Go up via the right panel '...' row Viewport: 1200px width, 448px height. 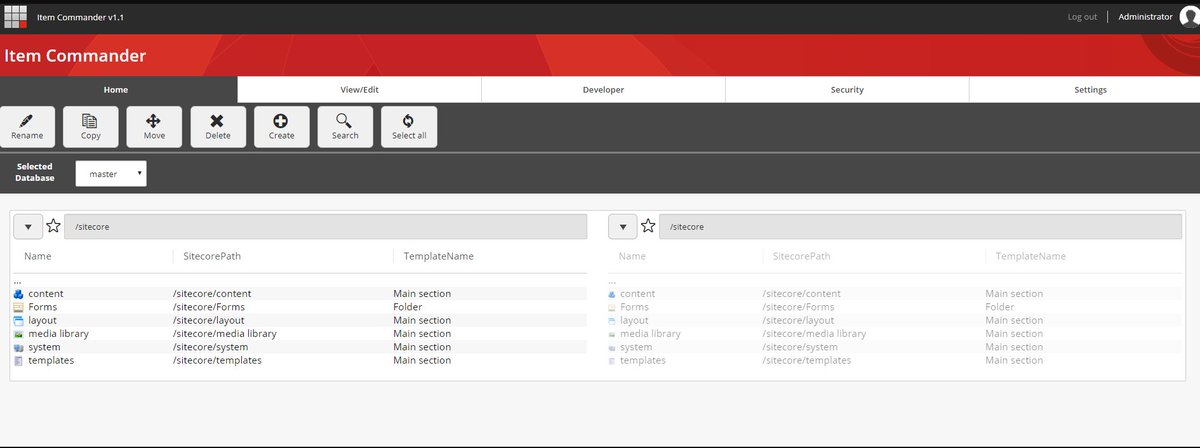612,281
